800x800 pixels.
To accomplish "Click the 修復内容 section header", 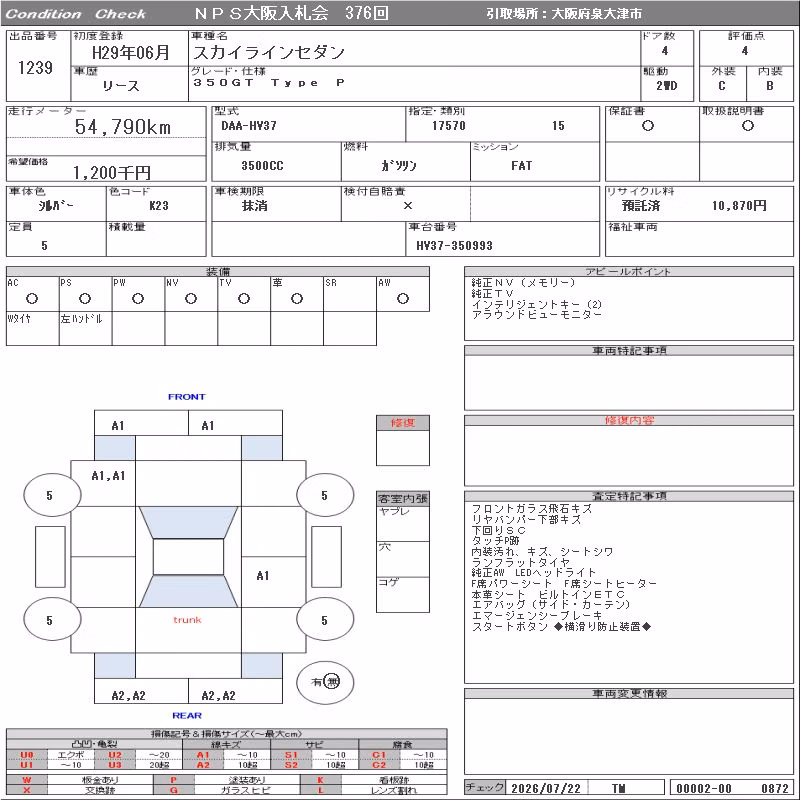I will click(x=629, y=420).
